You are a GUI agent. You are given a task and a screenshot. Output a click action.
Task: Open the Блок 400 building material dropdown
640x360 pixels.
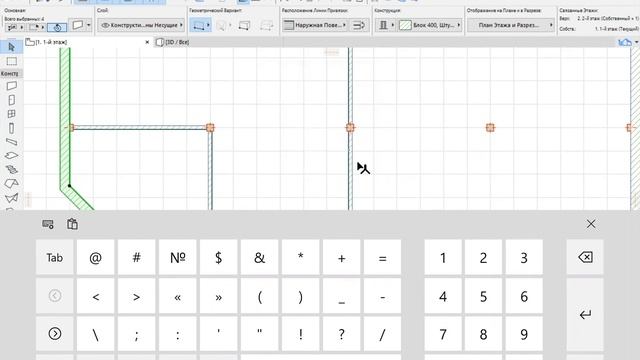coord(429,25)
